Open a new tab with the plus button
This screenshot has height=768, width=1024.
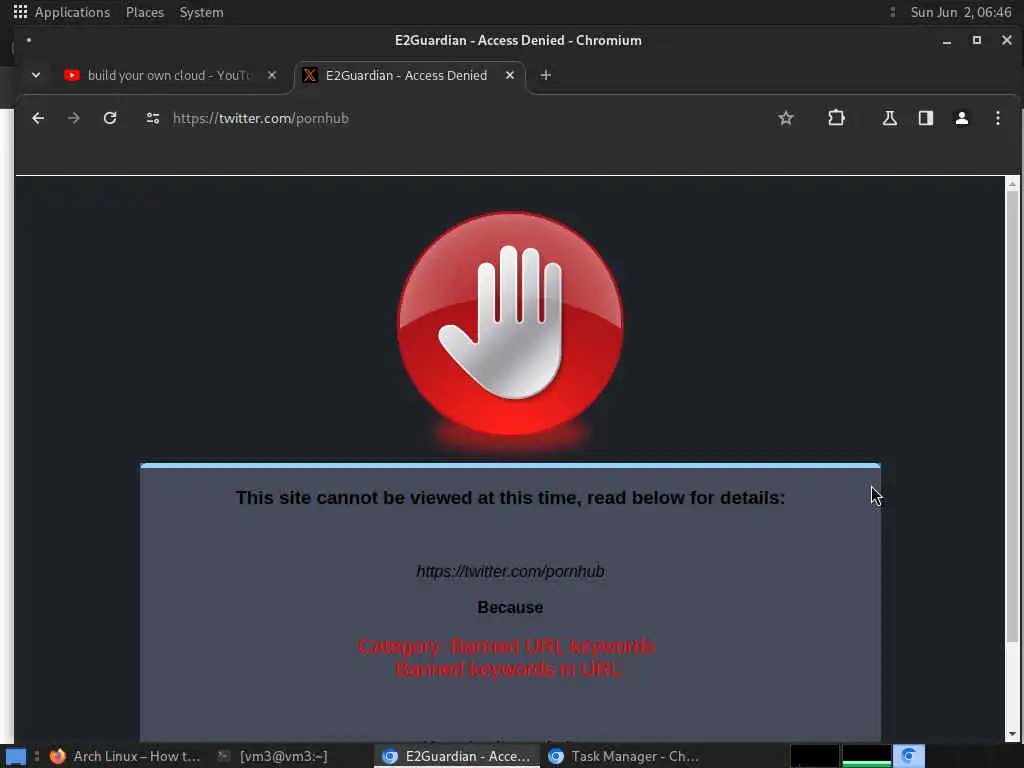(546, 75)
